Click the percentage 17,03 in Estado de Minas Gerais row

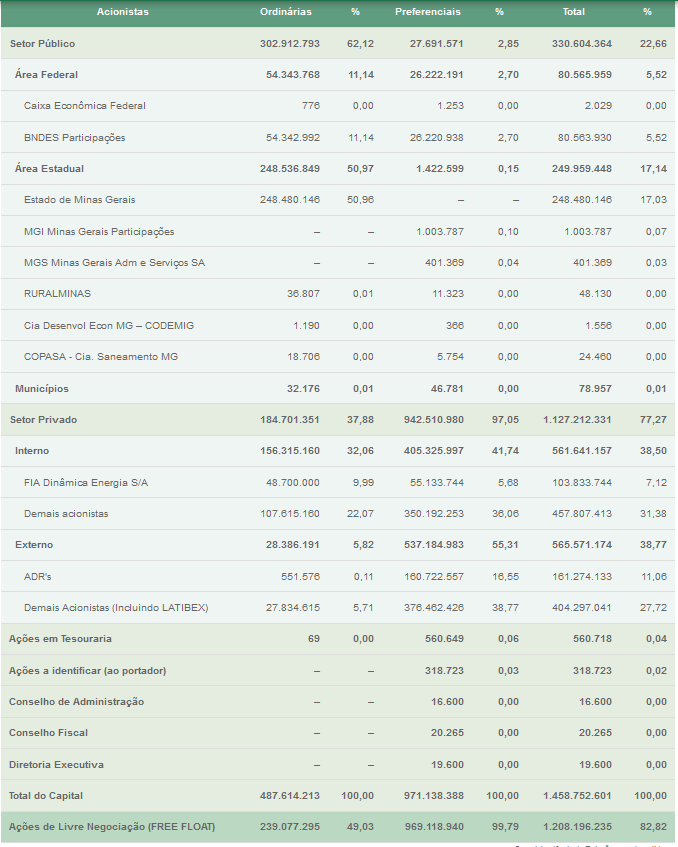click(654, 200)
